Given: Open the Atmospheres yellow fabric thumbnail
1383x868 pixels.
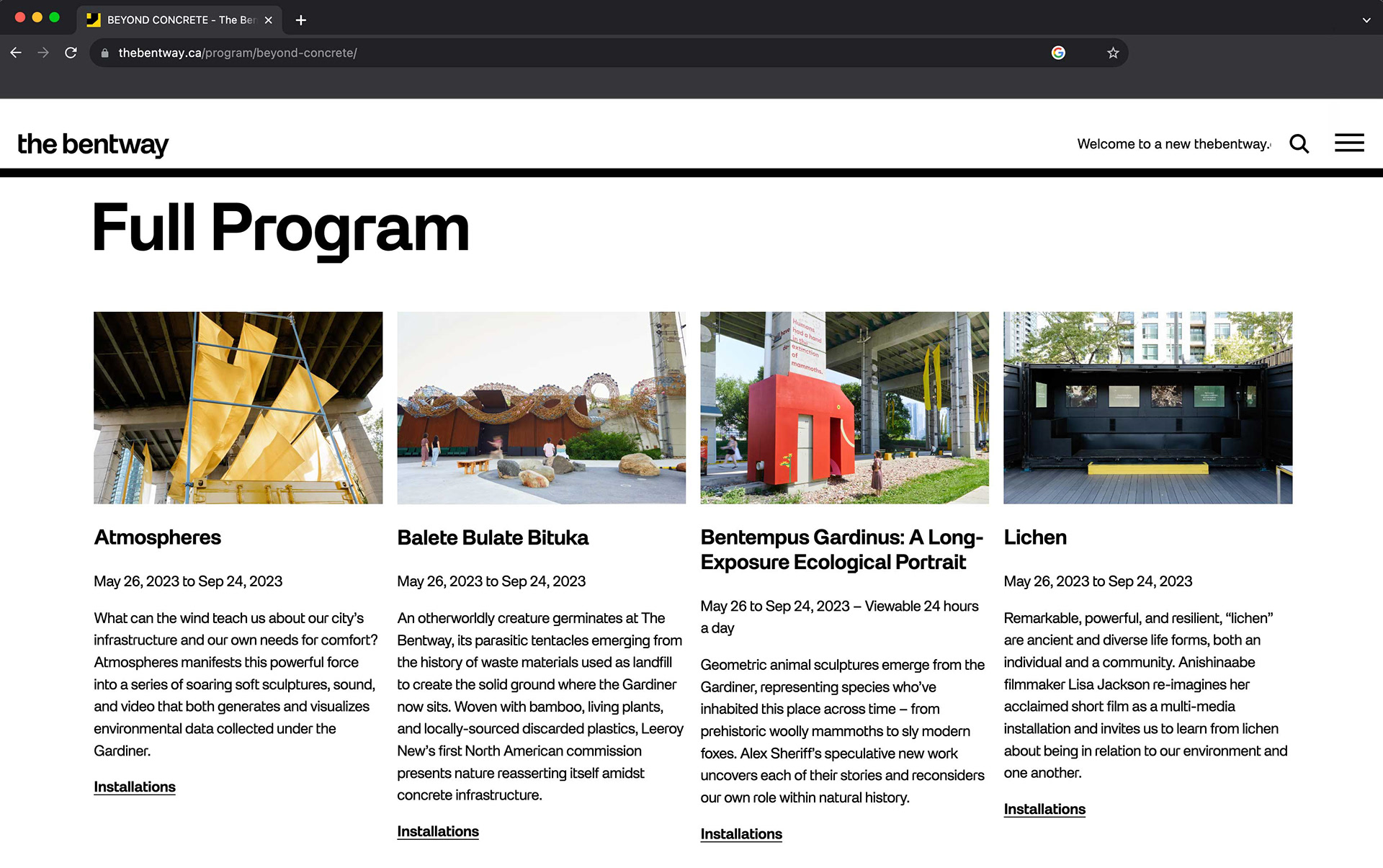Looking at the screenshot, I should click(x=238, y=408).
